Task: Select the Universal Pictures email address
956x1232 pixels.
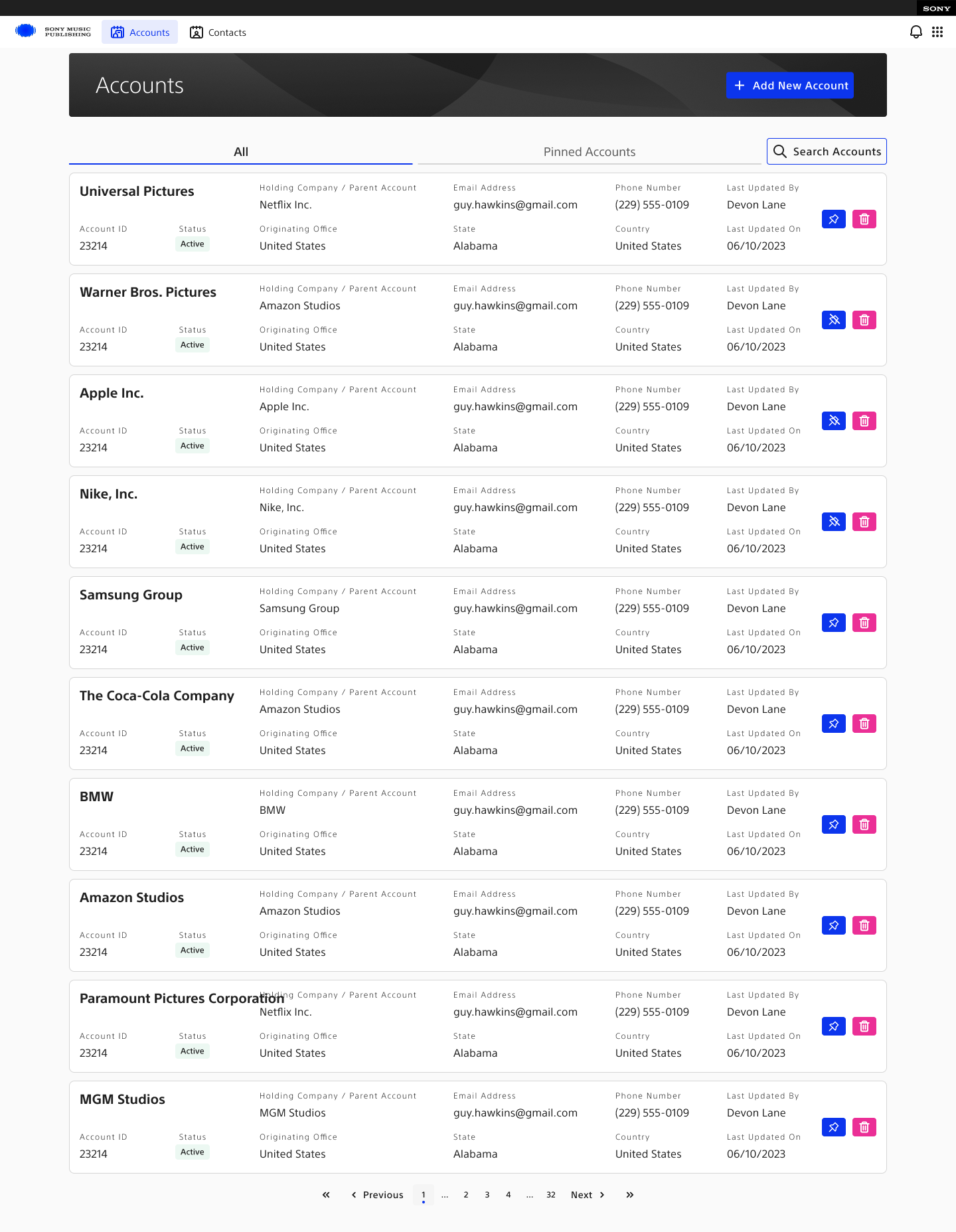Action: 515,205
